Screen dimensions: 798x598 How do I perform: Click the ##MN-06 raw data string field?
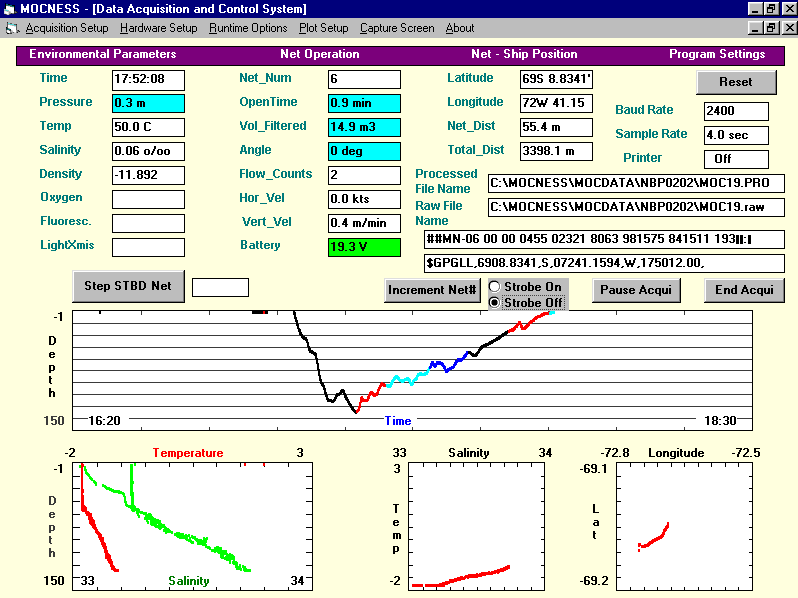coord(604,239)
